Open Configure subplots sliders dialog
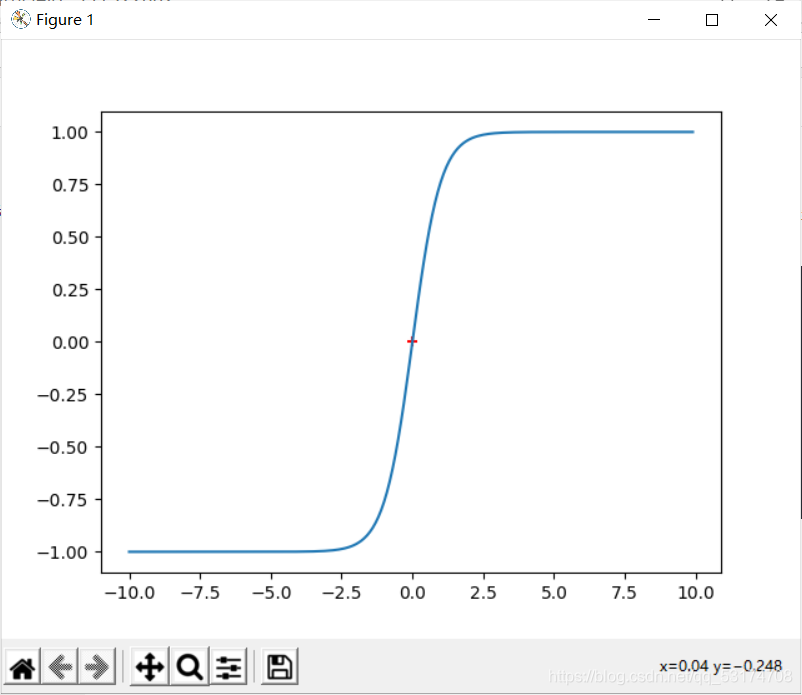This screenshot has height=695, width=802. (228, 667)
